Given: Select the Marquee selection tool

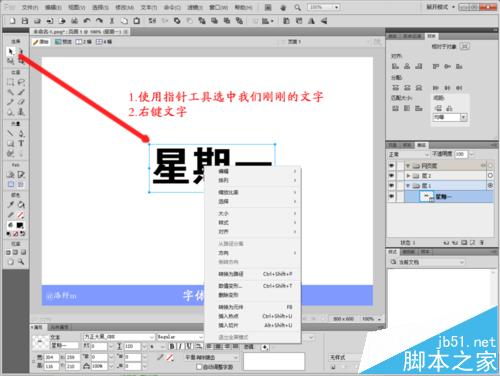Looking at the screenshot, I should coord(10,82).
